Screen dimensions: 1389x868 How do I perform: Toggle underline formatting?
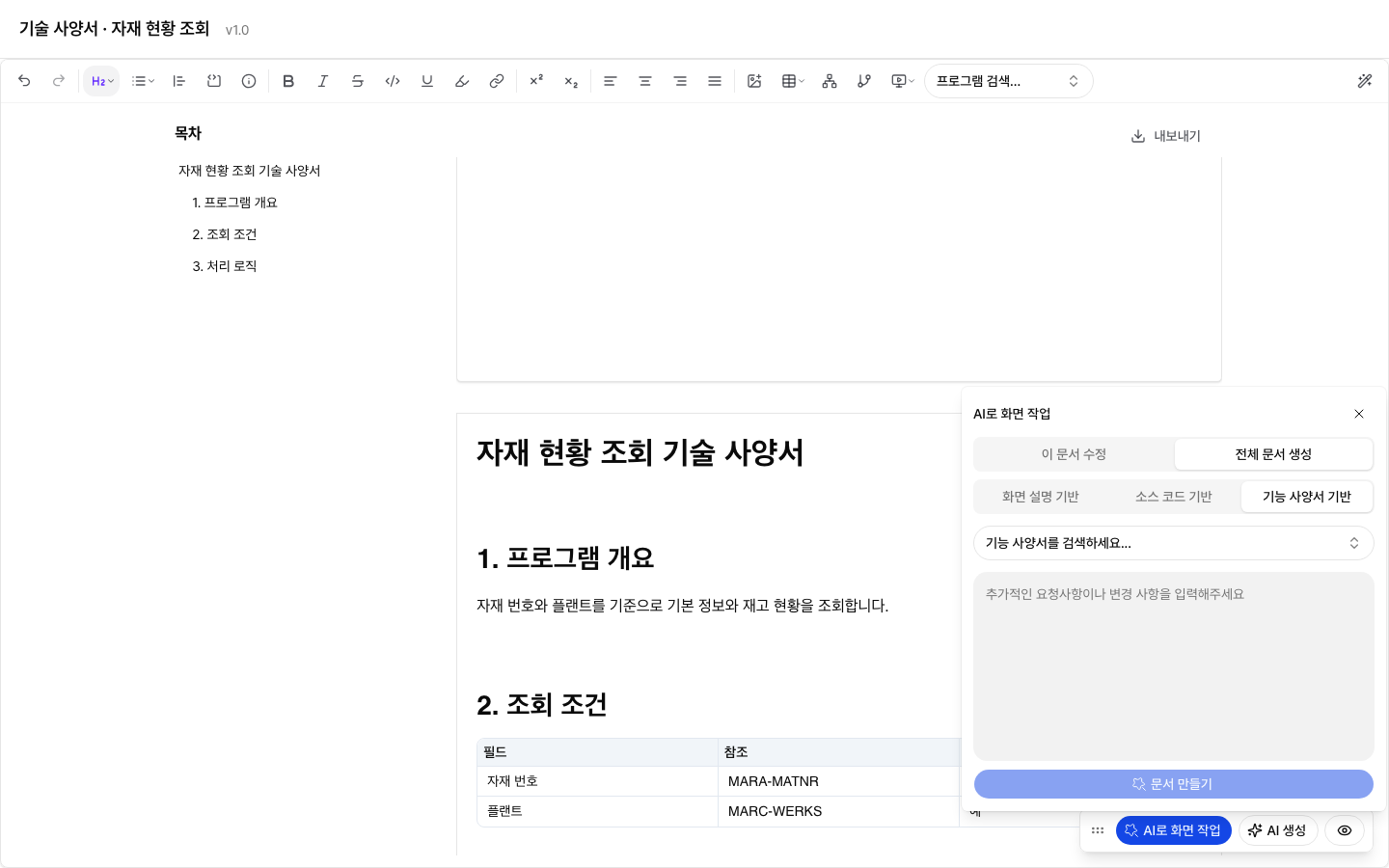tap(427, 81)
